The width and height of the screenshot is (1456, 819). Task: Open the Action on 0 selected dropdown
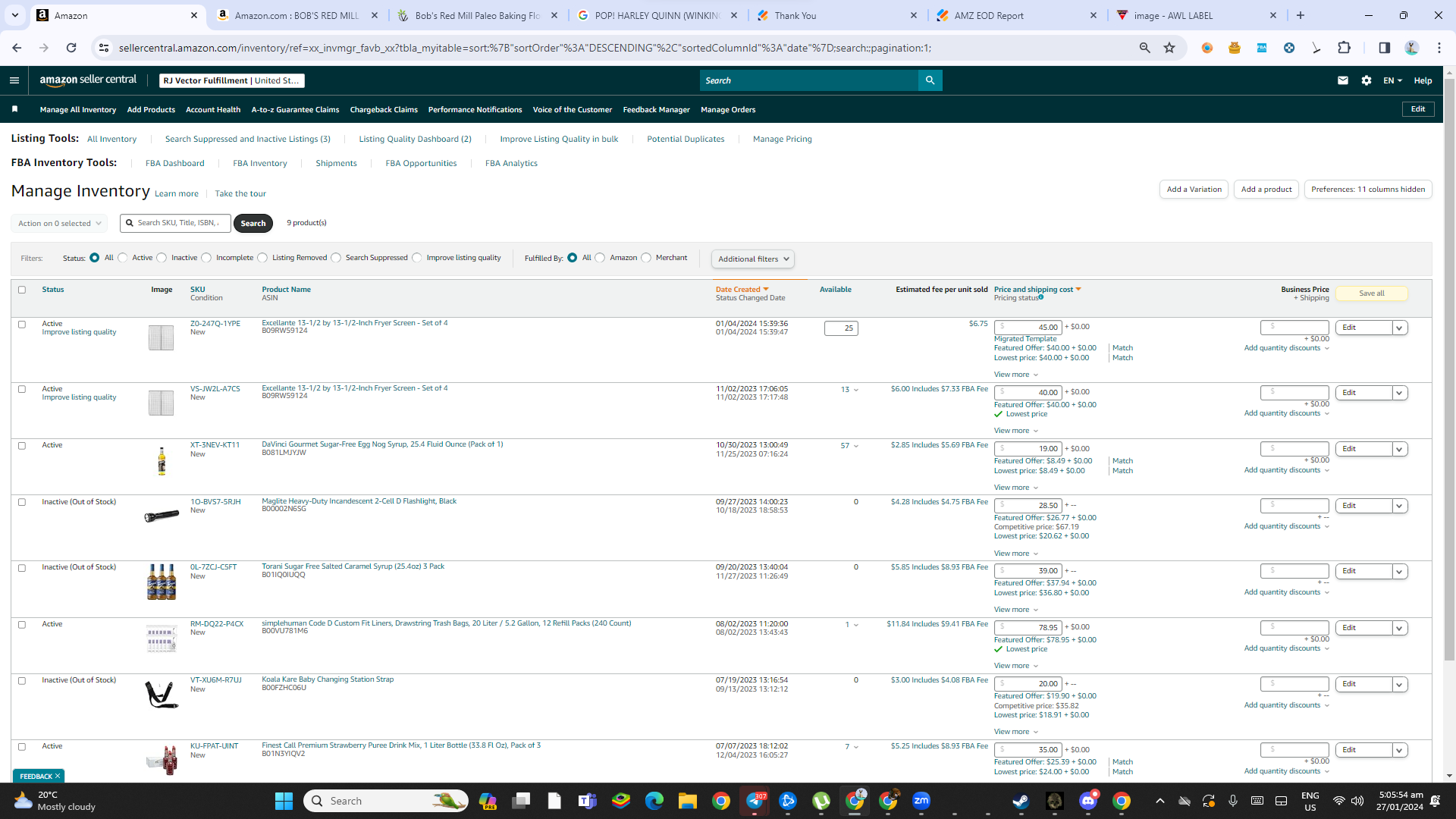click(x=59, y=224)
